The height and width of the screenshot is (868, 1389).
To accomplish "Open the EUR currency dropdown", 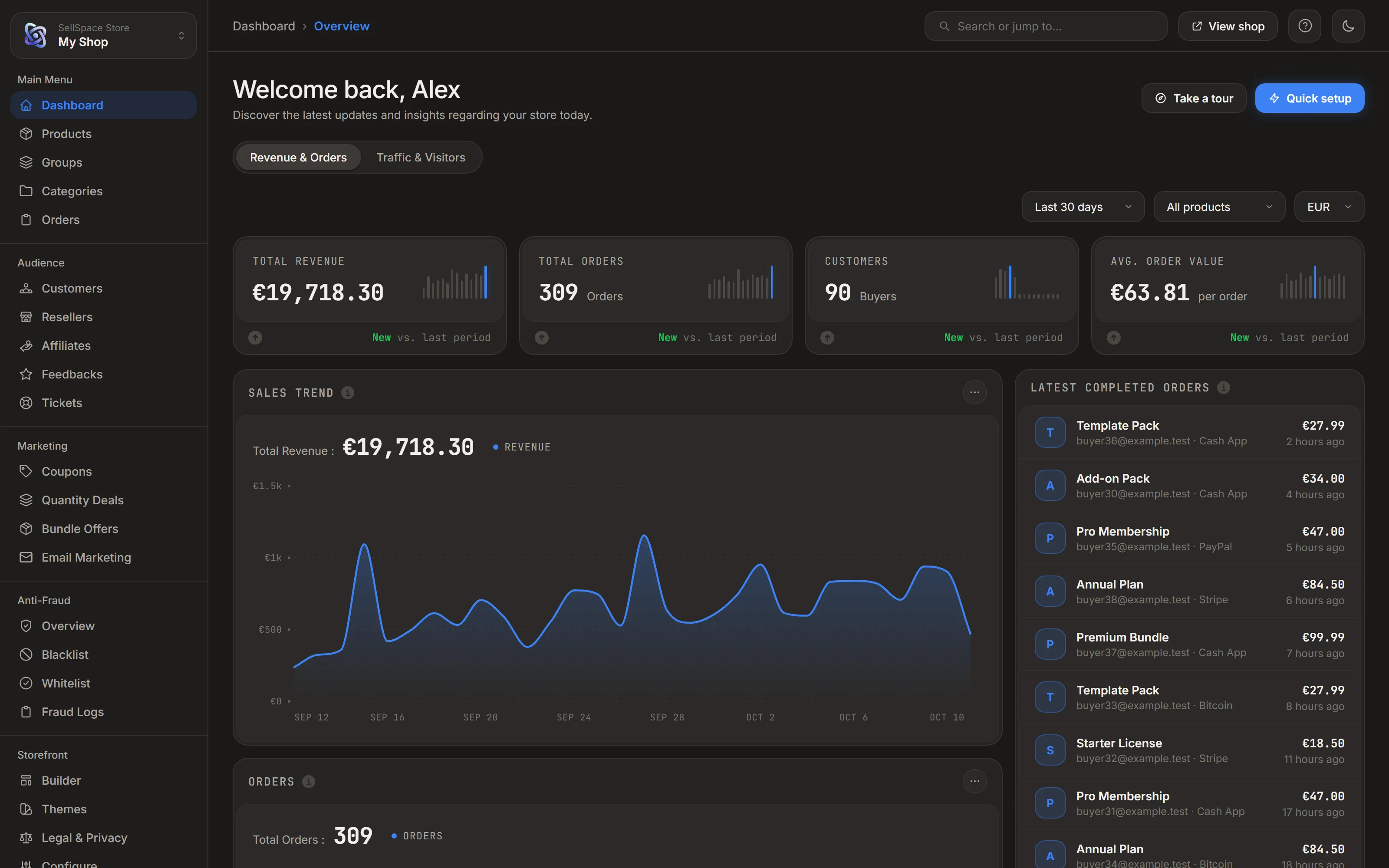I will point(1329,207).
